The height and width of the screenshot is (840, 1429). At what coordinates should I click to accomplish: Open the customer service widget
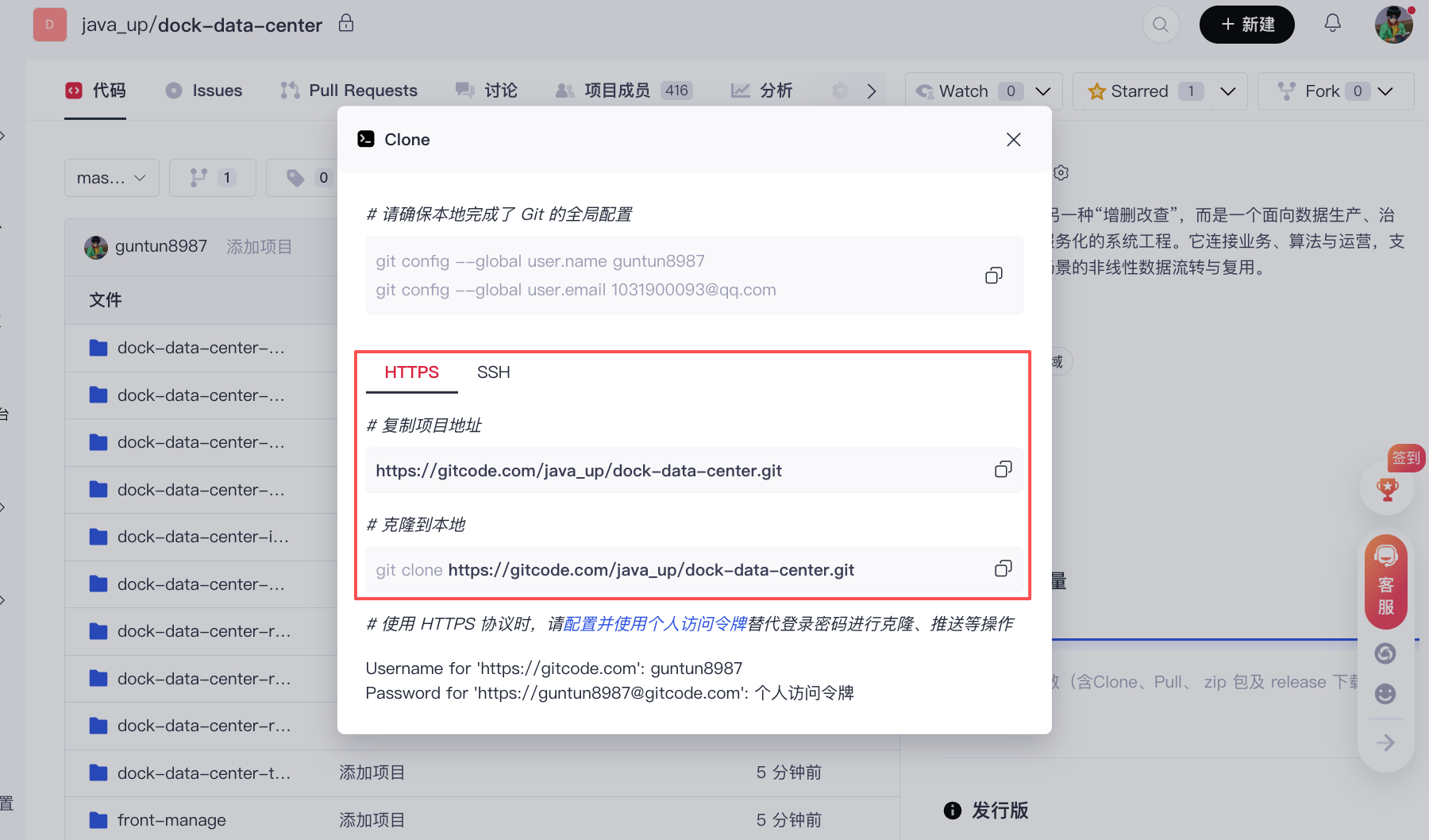pos(1385,581)
